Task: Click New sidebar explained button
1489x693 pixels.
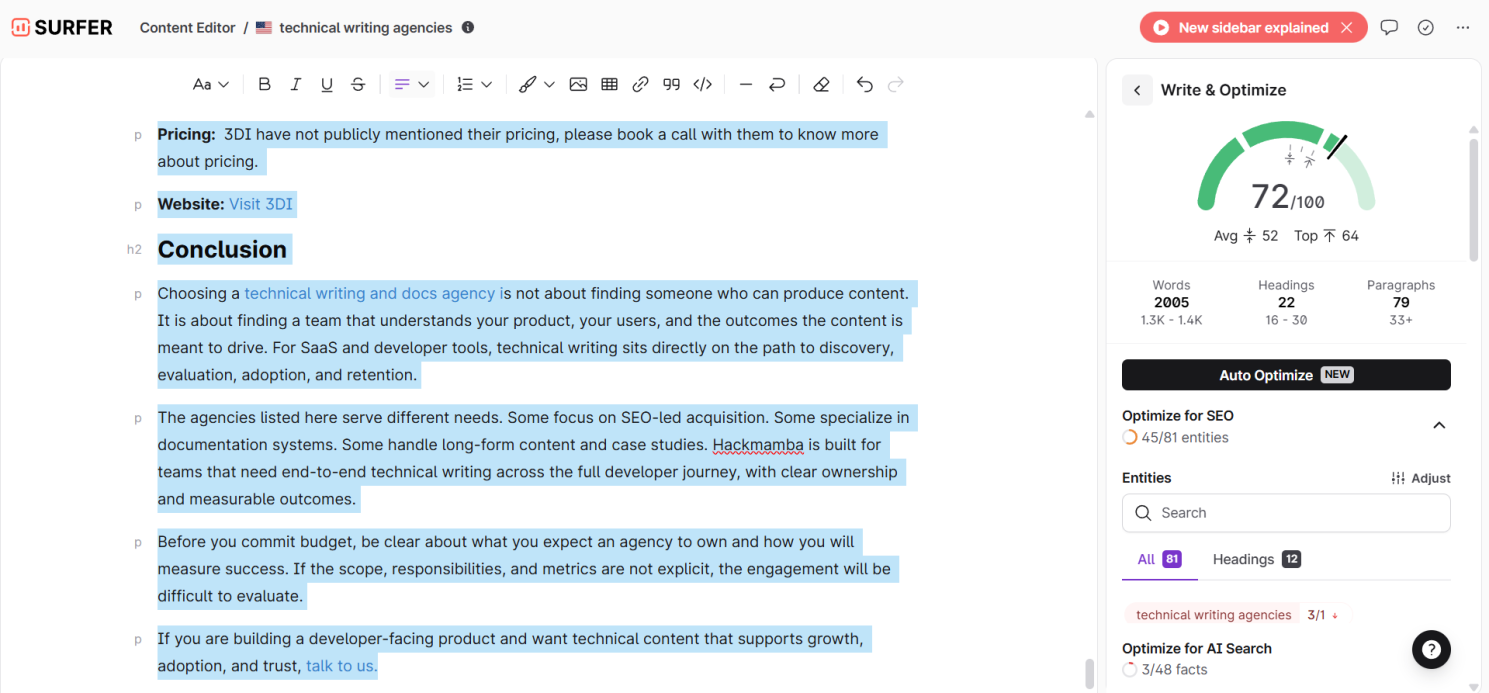Action: [x=1241, y=28]
